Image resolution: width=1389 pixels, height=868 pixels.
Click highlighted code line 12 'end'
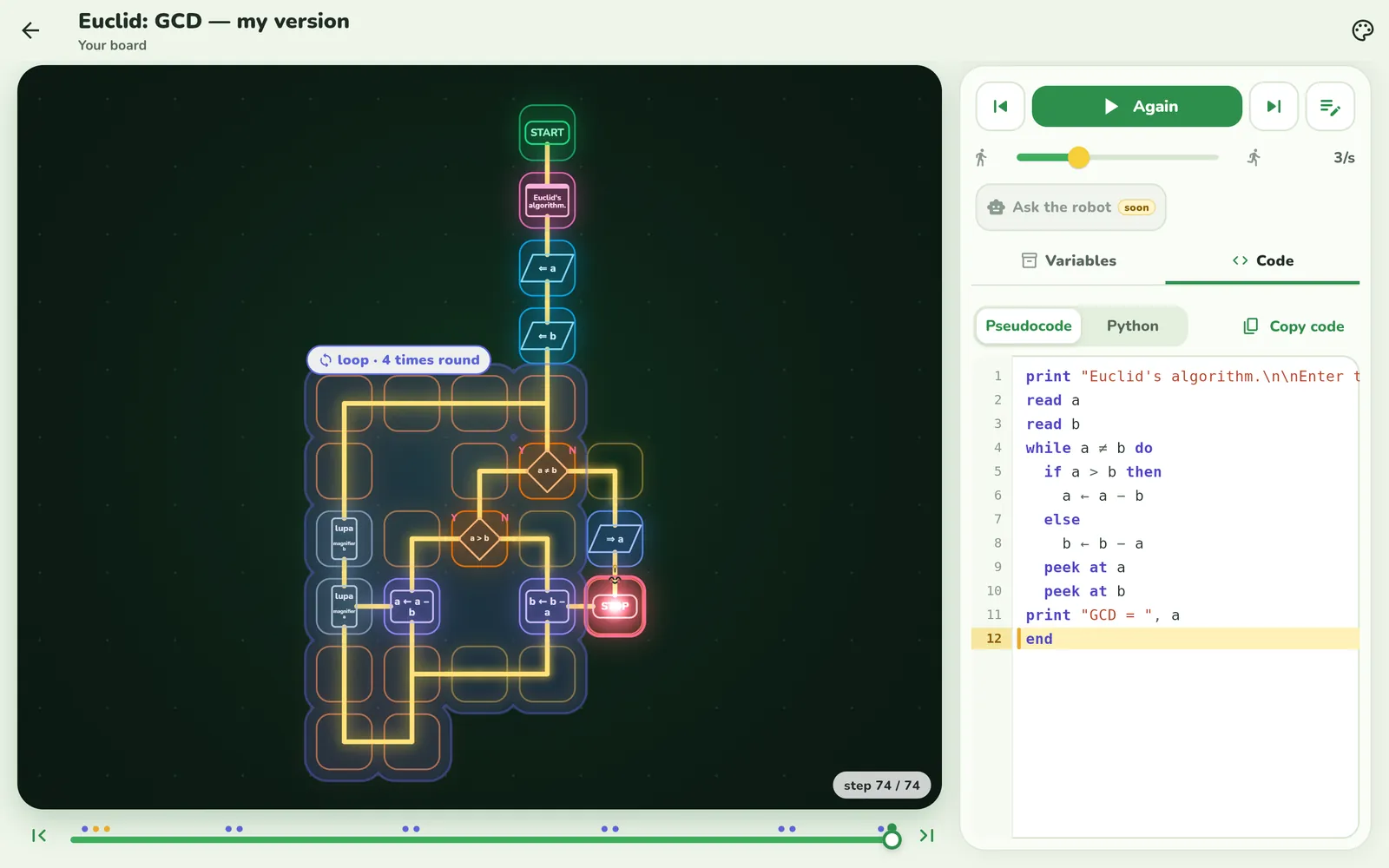point(1166,639)
